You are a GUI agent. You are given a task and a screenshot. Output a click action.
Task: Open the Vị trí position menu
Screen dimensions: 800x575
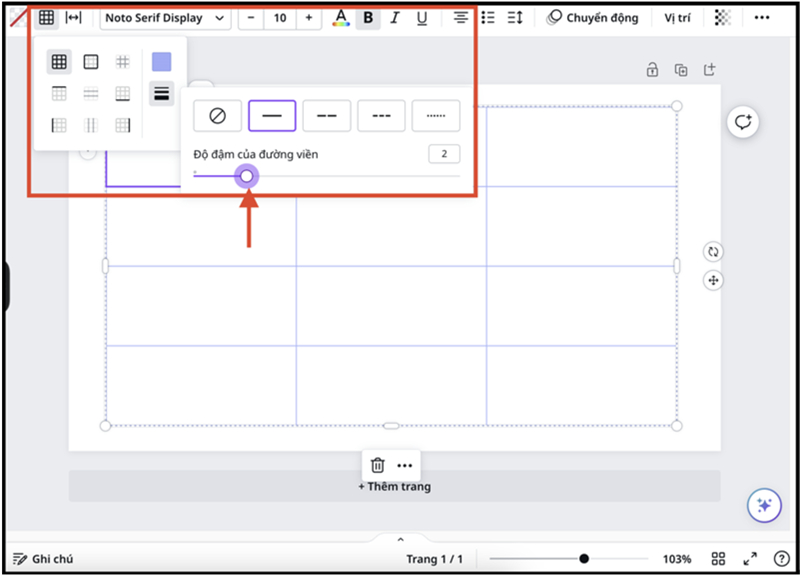point(677,18)
